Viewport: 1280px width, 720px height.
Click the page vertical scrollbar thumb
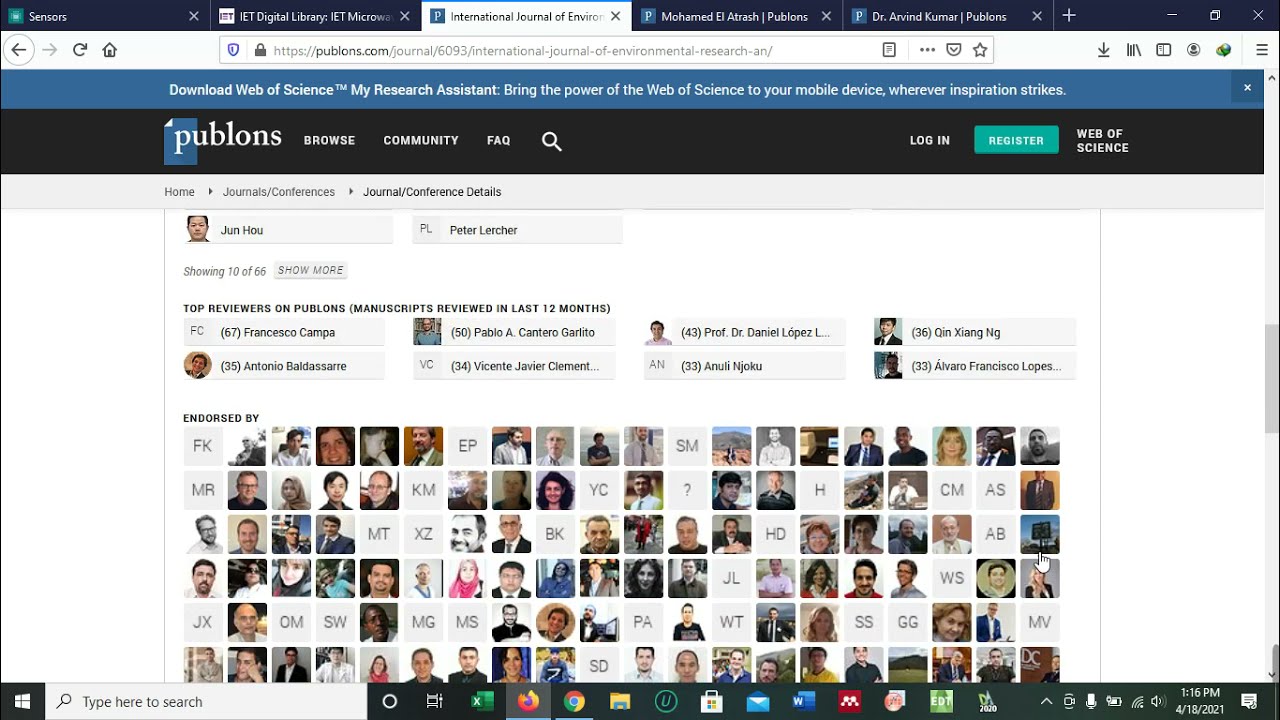[1272, 378]
